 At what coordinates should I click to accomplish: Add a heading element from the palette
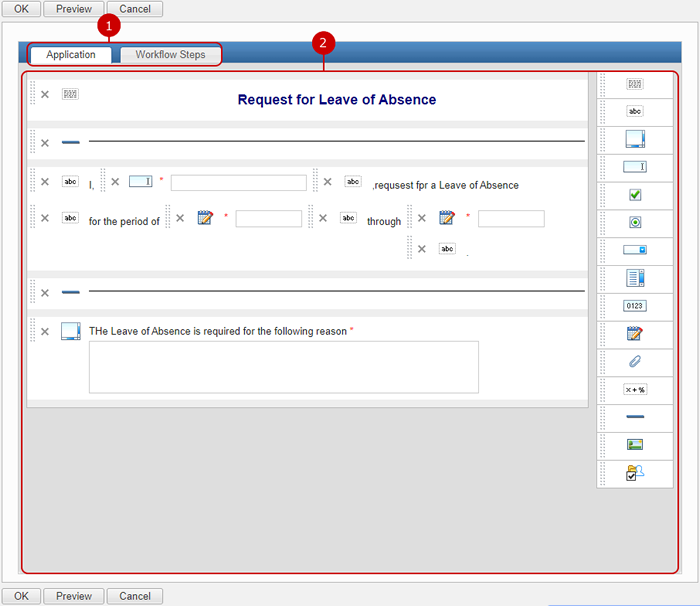pos(634,84)
